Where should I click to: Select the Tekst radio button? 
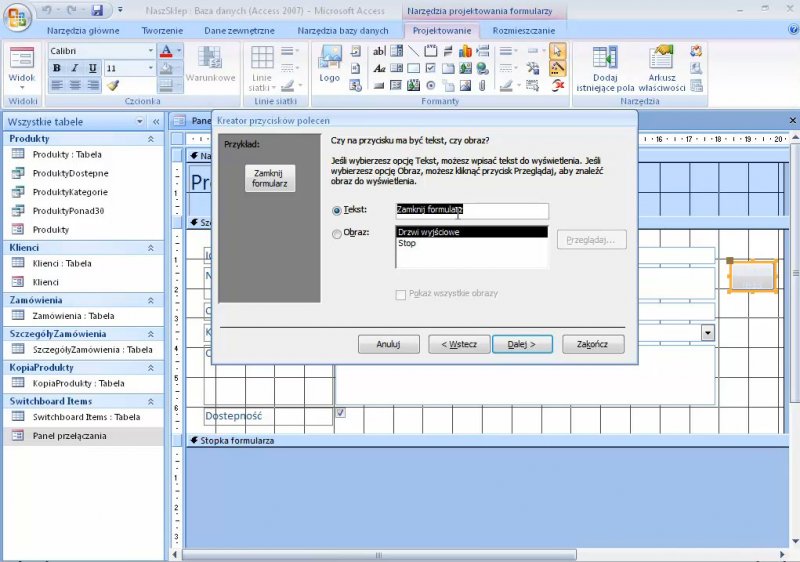point(336,211)
